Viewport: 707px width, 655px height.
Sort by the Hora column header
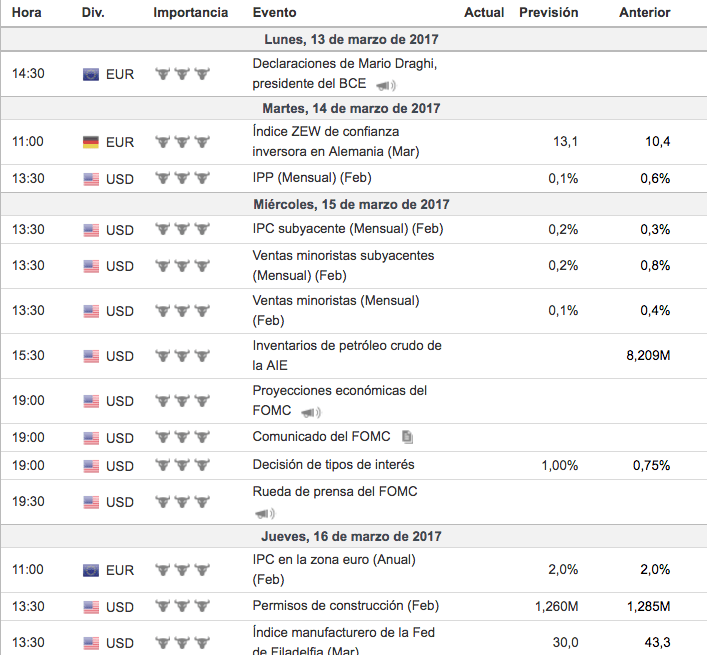click(26, 13)
